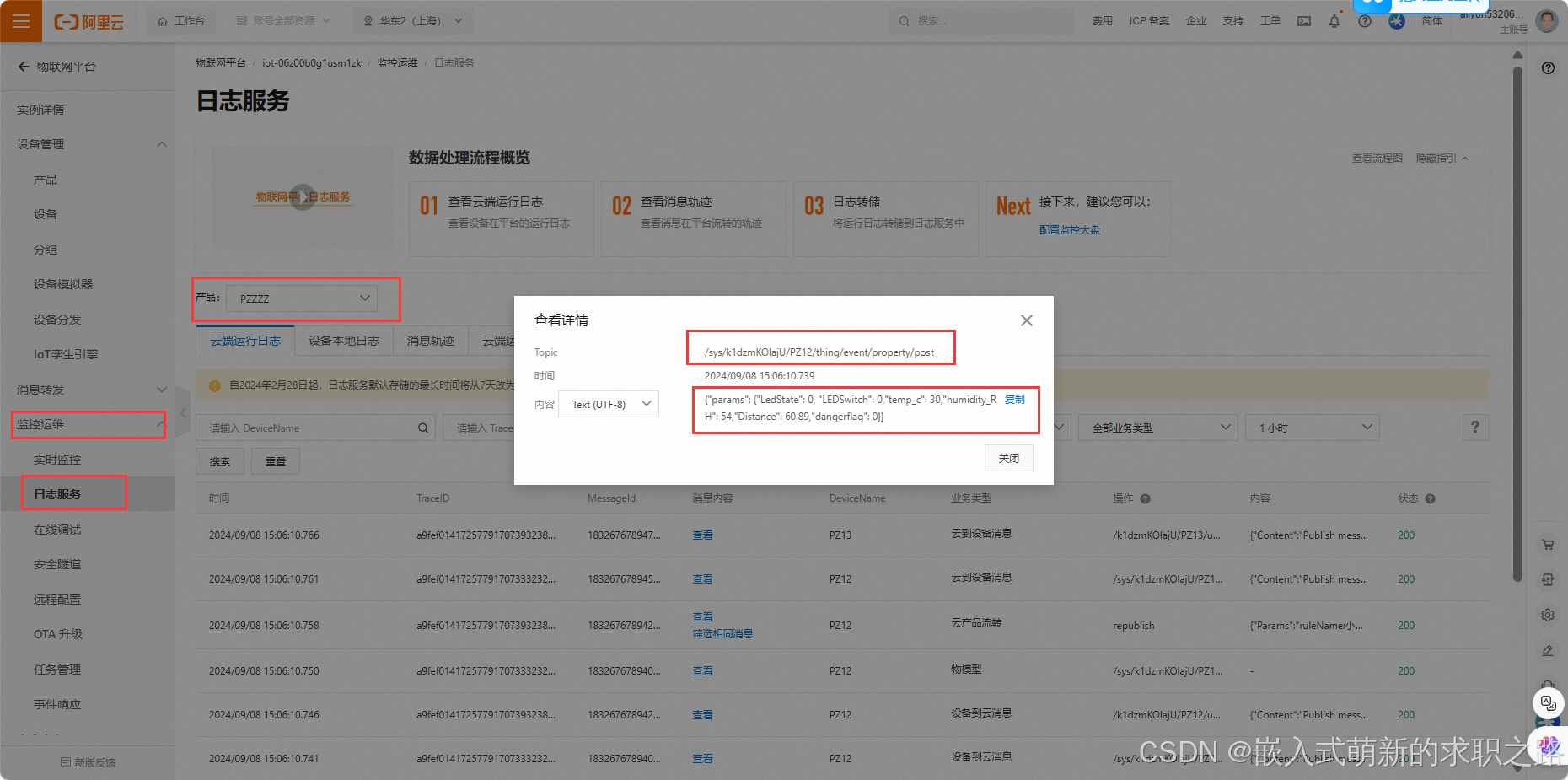Image resolution: width=1568 pixels, height=780 pixels.
Task: Click the 监控运维 breadcrumb link
Action: pyautogui.click(x=397, y=63)
